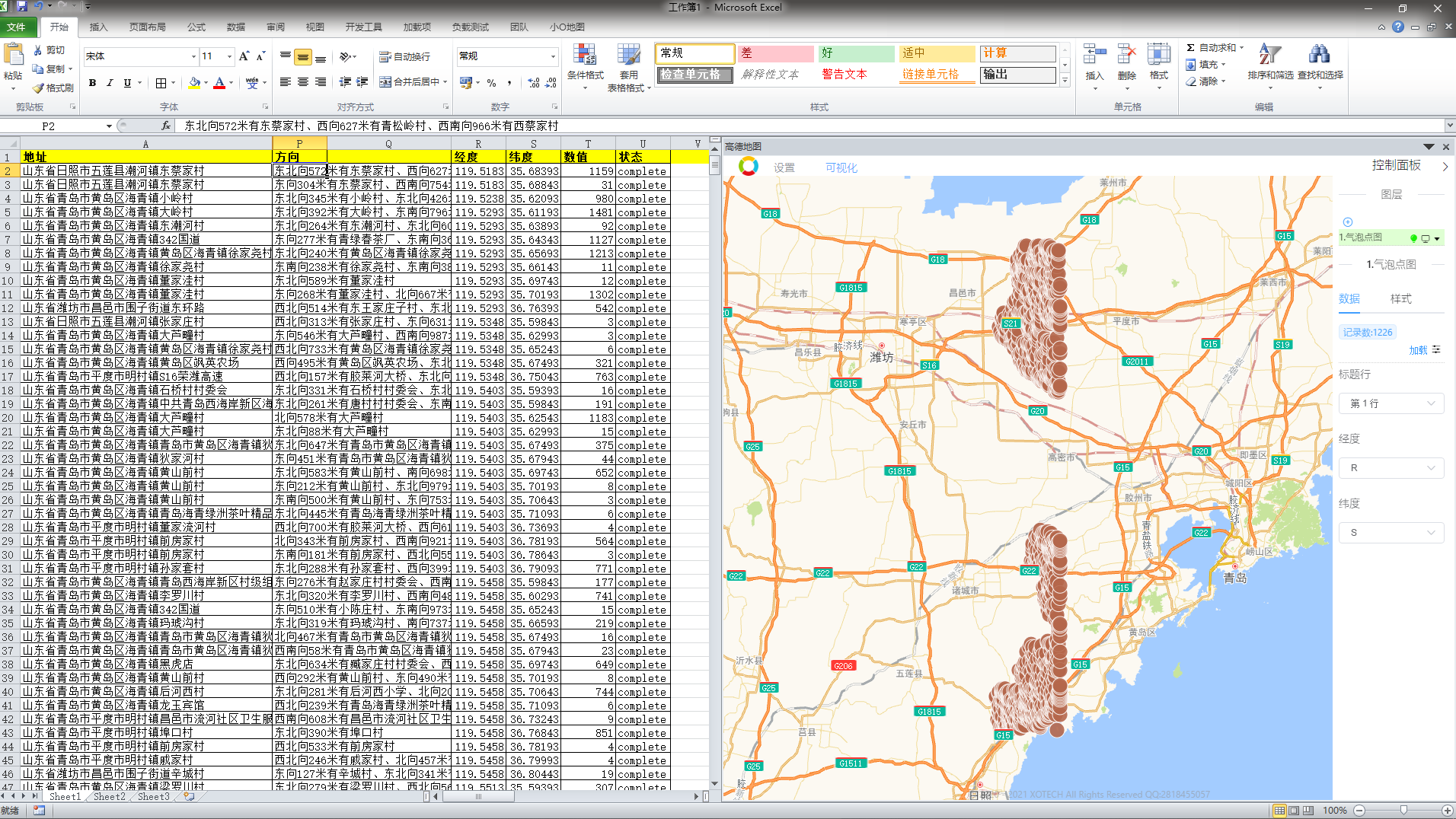Apply percent style to cells
This screenshot has width=1456, height=819.
491,83
